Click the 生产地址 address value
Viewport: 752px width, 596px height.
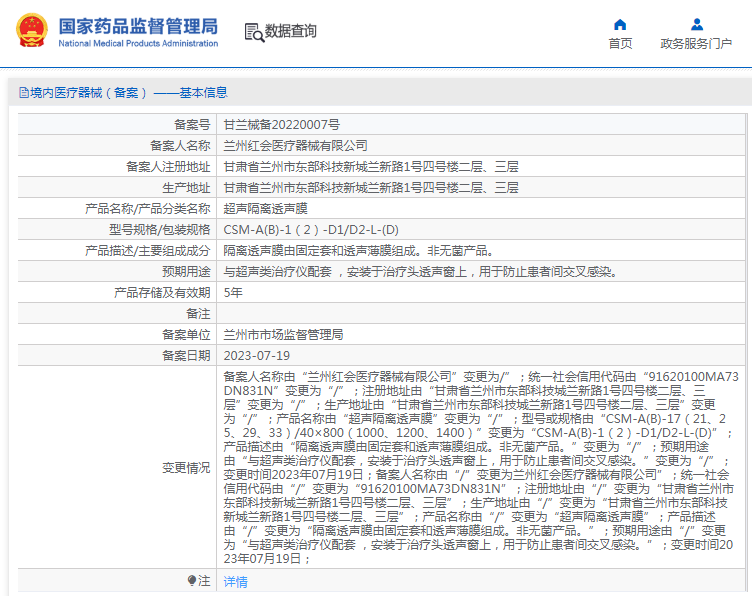[371, 188]
